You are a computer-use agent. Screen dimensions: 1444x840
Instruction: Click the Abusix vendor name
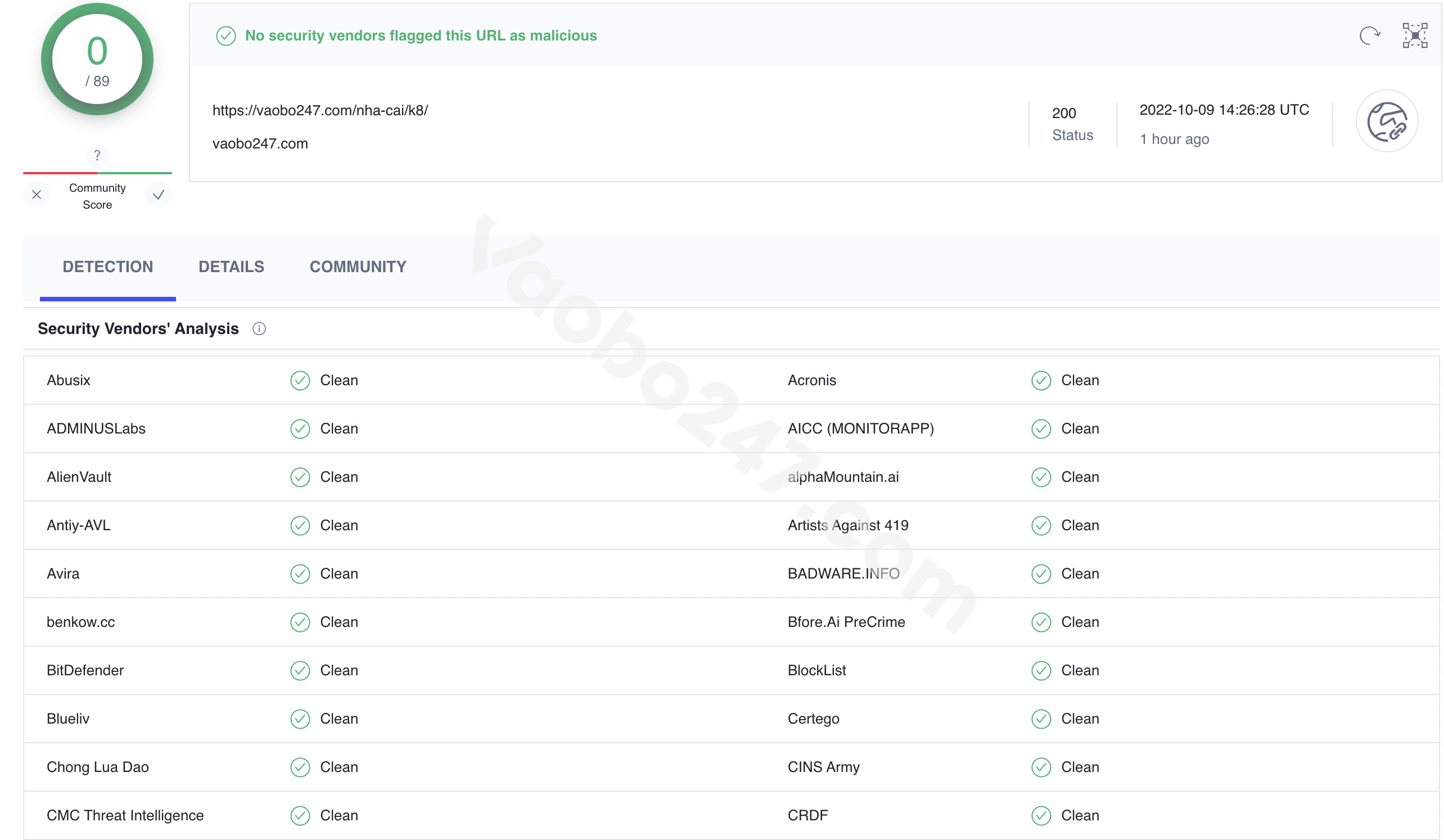[x=69, y=381]
